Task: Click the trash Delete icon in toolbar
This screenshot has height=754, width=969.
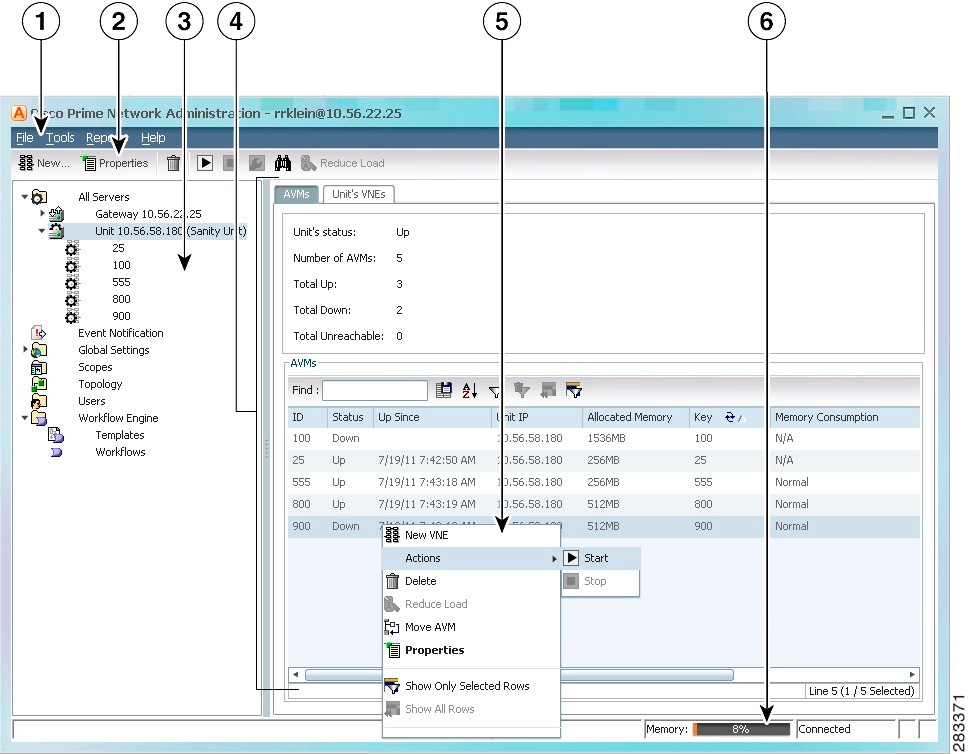Action: (172, 162)
